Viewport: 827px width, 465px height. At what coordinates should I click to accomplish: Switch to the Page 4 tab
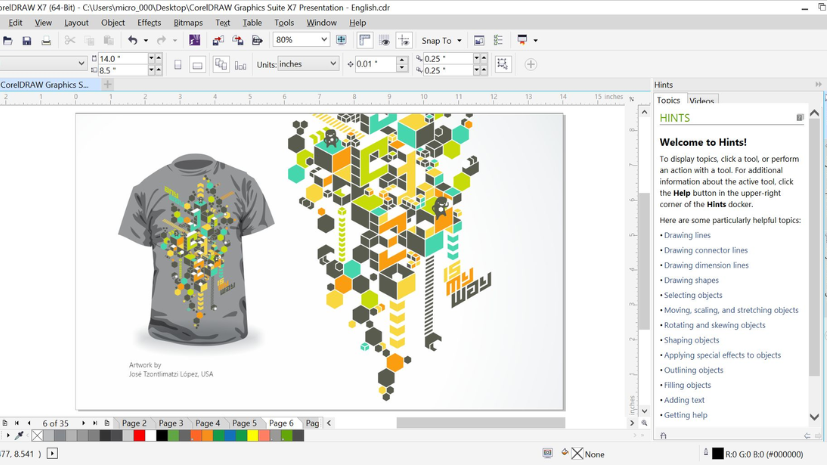click(x=207, y=423)
